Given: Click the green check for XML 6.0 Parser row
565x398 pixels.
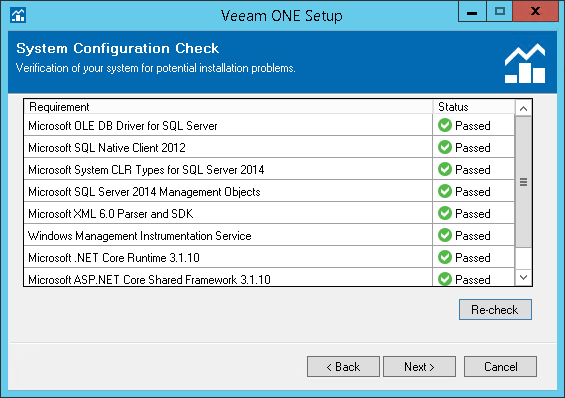Looking at the screenshot, I should coord(445,213).
